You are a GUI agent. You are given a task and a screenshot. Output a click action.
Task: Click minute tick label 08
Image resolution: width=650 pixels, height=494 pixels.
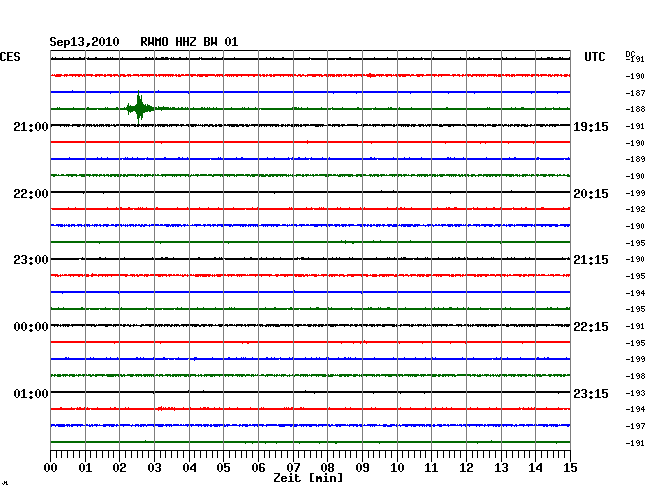point(327,468)
